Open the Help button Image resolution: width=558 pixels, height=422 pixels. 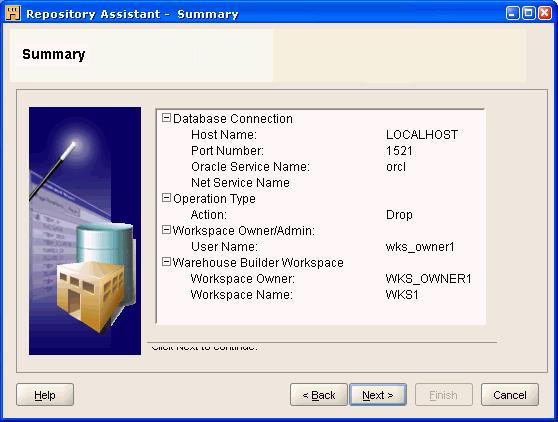[x=45, y=395]
